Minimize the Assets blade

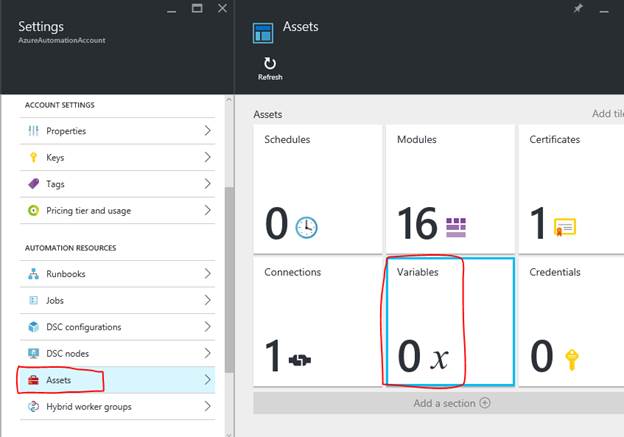[x=604, y=12]
